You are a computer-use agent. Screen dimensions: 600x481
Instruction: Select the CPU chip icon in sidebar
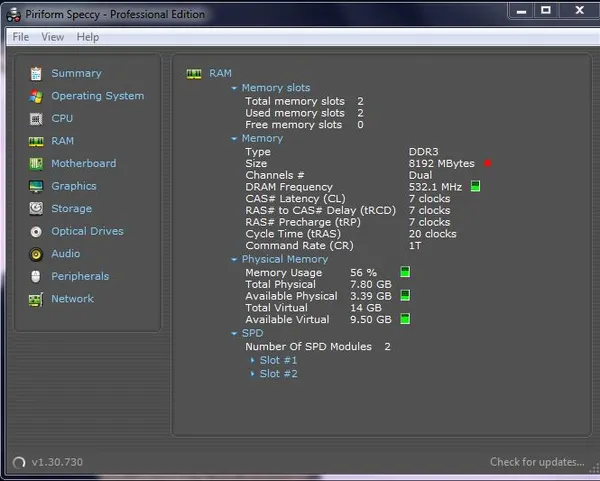pyautogui.click(x=36, y=119)
